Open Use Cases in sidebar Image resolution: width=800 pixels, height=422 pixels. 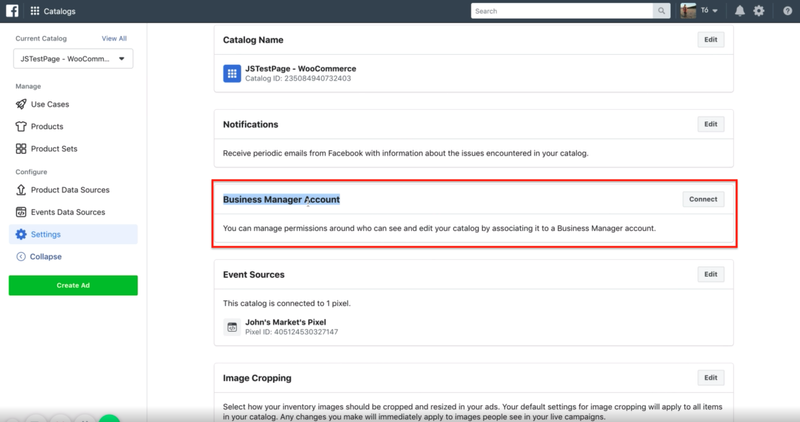49,104
